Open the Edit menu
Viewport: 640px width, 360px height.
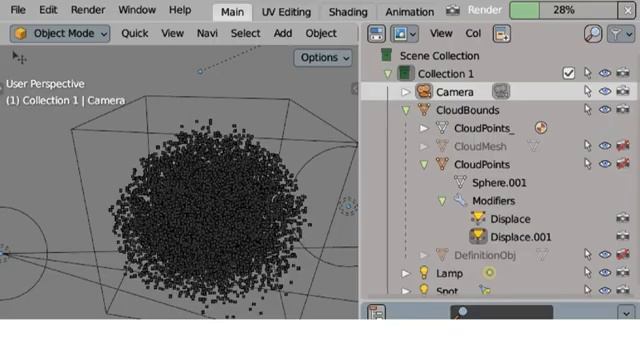(x=48, y=10)
